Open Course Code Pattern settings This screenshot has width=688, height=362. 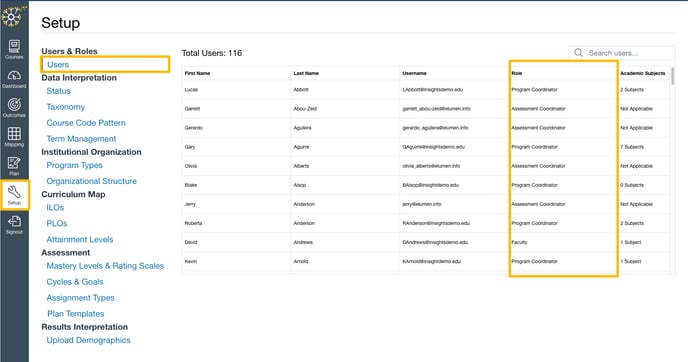(x=86, y=123)
